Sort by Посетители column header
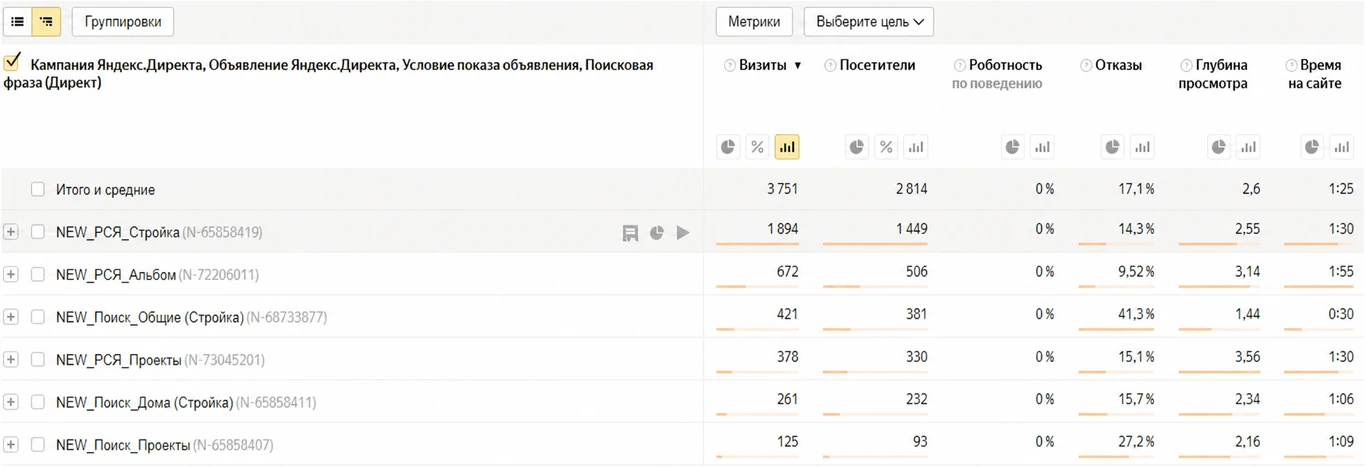Viewport: 1365px width, 467px height. tap(878, 65)
